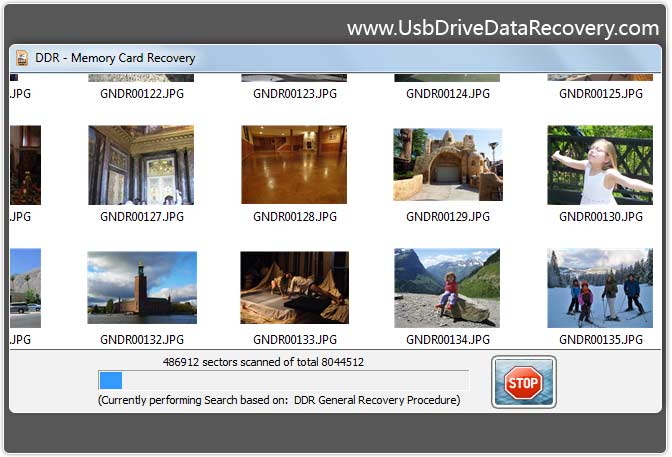
Task: Select the GNDR00132.JPG tower building thumbnail
Action: coord(142,288)
